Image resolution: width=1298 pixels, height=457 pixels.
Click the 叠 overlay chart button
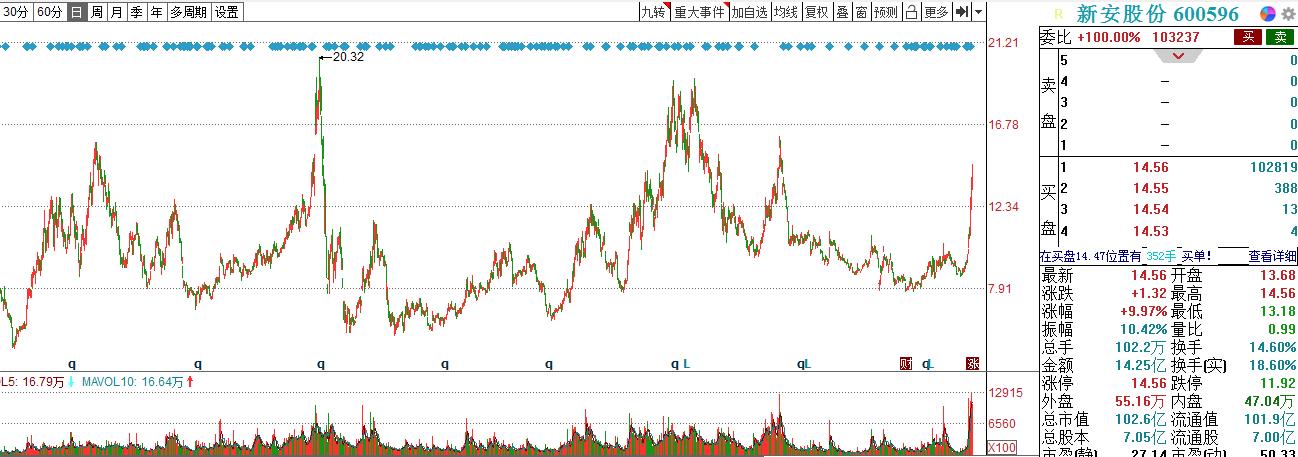pos(842,12)
